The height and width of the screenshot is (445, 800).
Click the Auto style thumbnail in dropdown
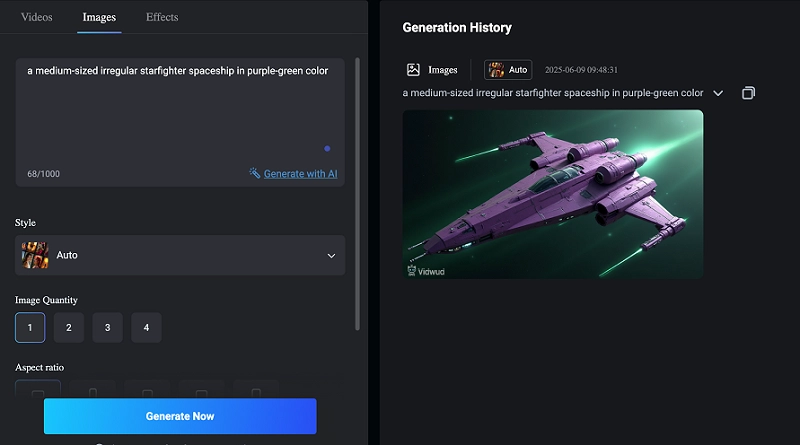click(35, 255)
